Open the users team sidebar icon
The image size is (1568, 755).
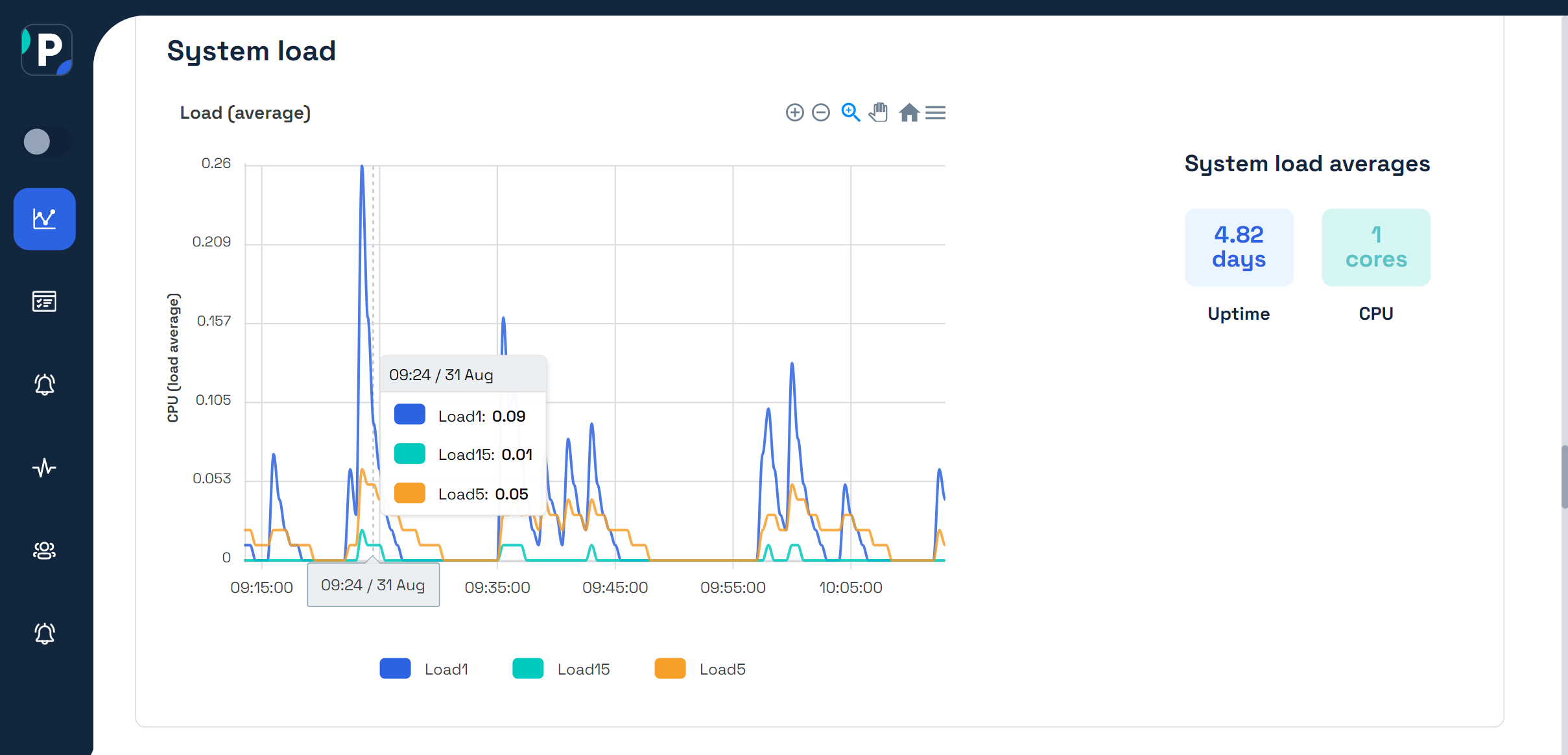click(45, 551)
